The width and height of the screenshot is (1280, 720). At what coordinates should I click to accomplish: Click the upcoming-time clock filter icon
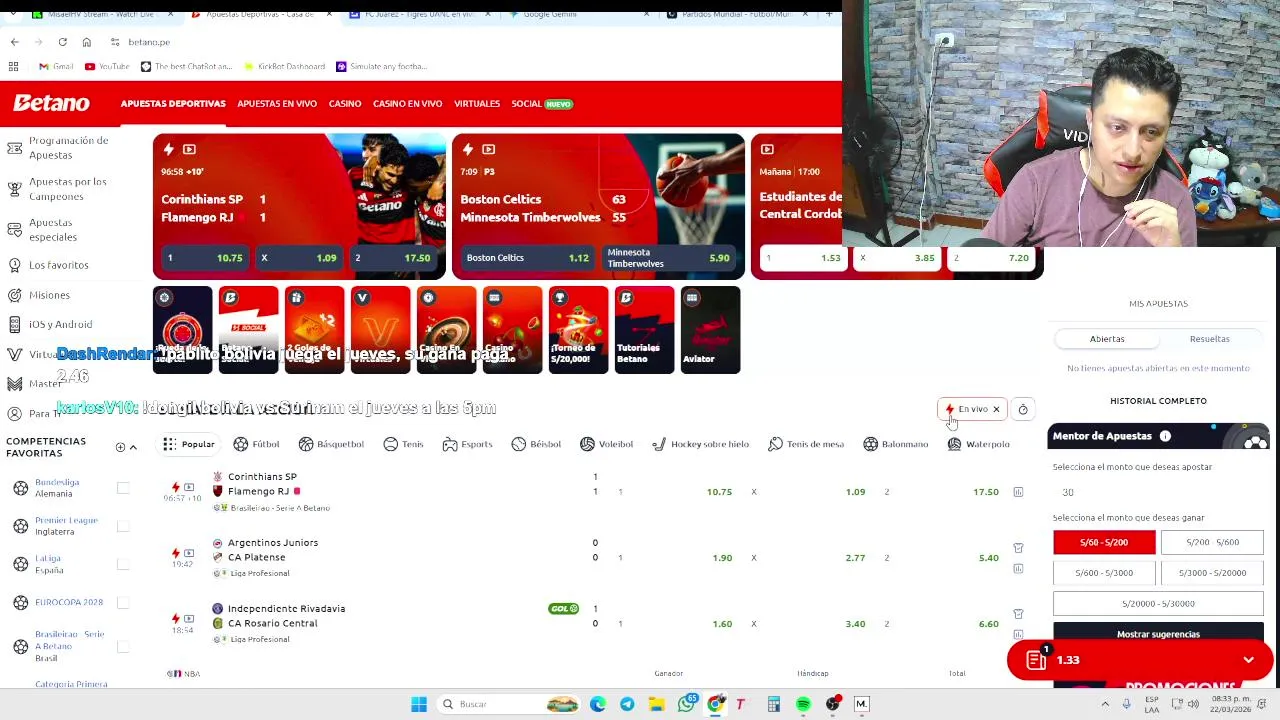[1023, 409]
